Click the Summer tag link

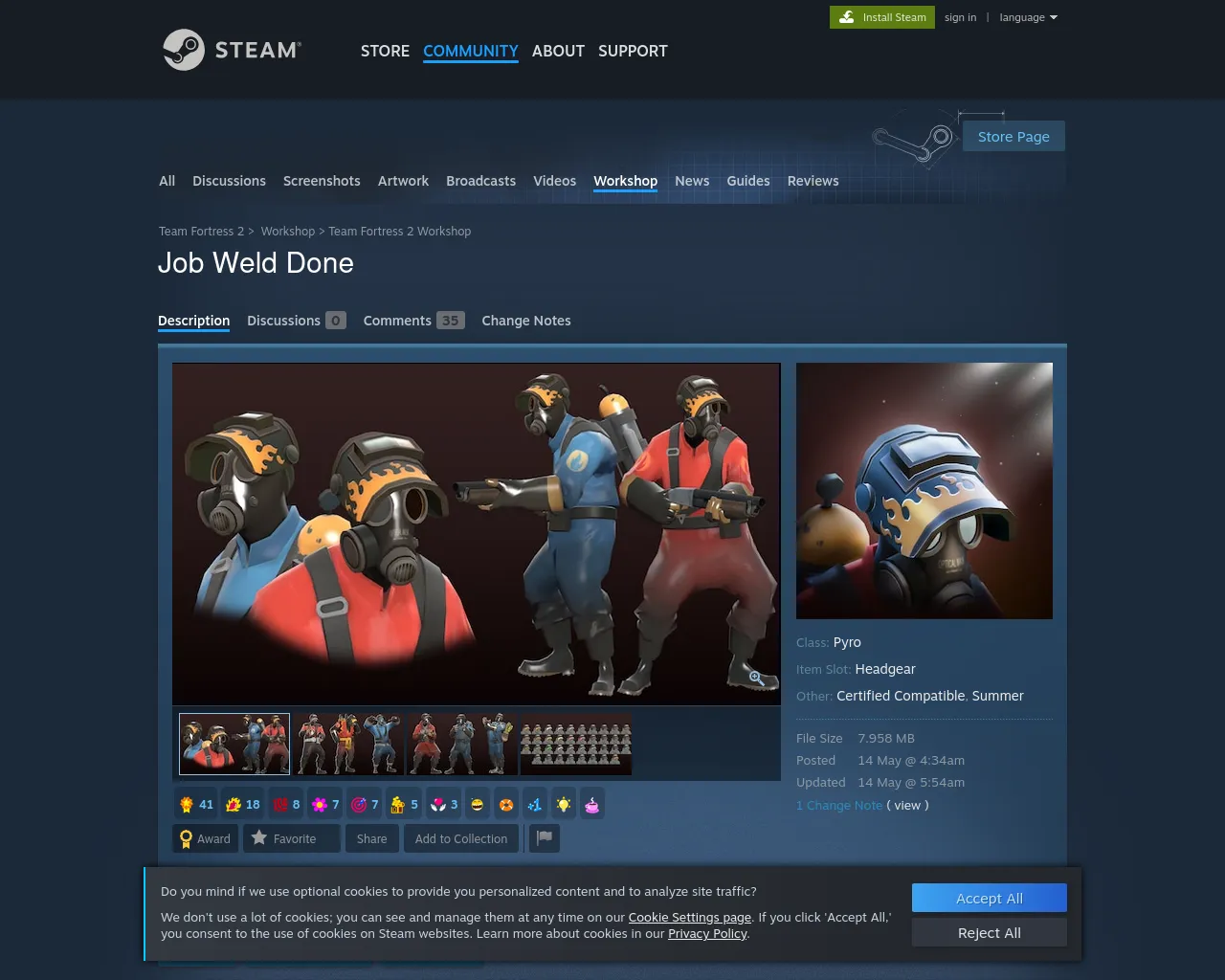point(998,696)
